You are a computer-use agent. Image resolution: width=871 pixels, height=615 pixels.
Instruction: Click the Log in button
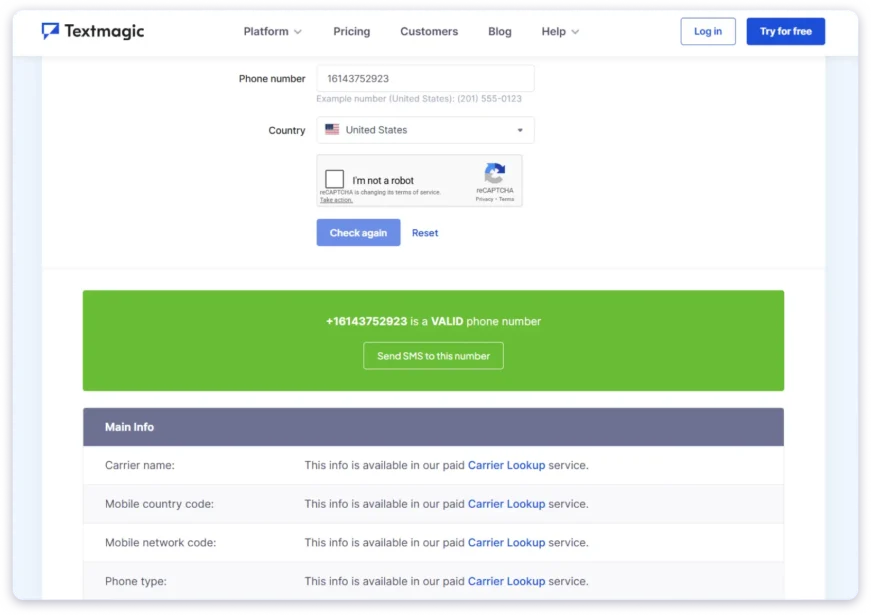708,32
